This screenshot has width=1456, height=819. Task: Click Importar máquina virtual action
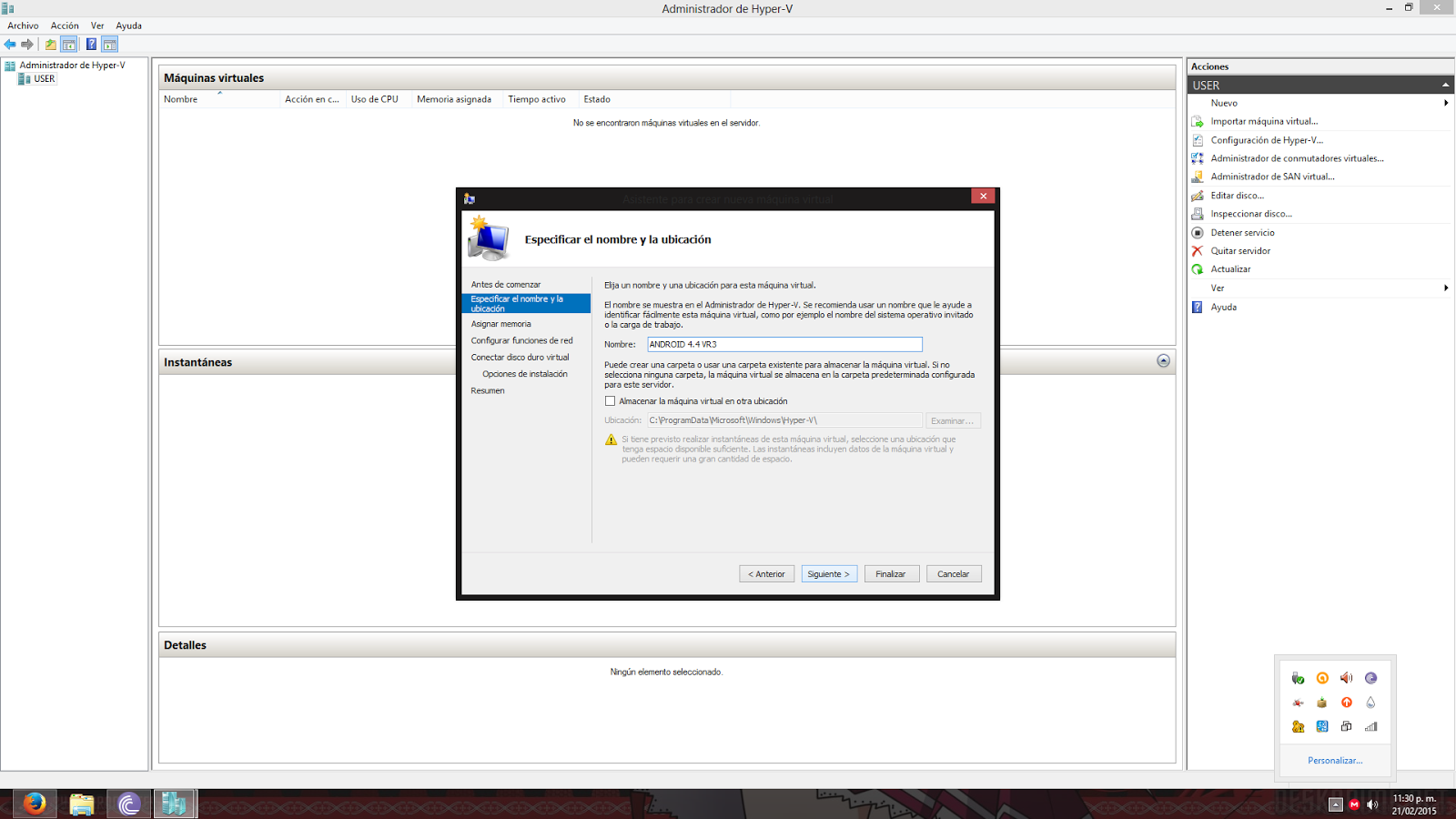tap(1263, 121)
